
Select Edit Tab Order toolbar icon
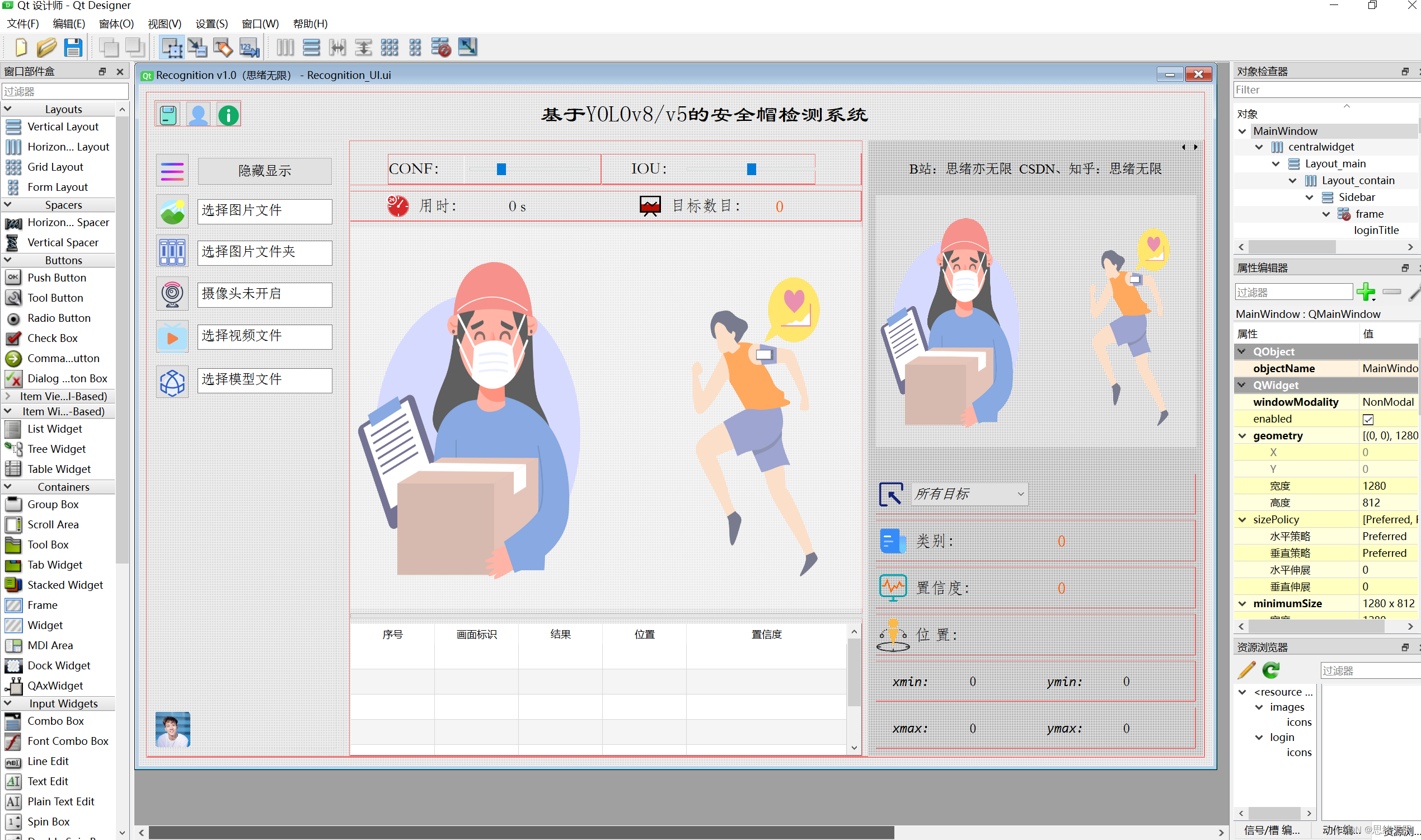click(249, 48)
